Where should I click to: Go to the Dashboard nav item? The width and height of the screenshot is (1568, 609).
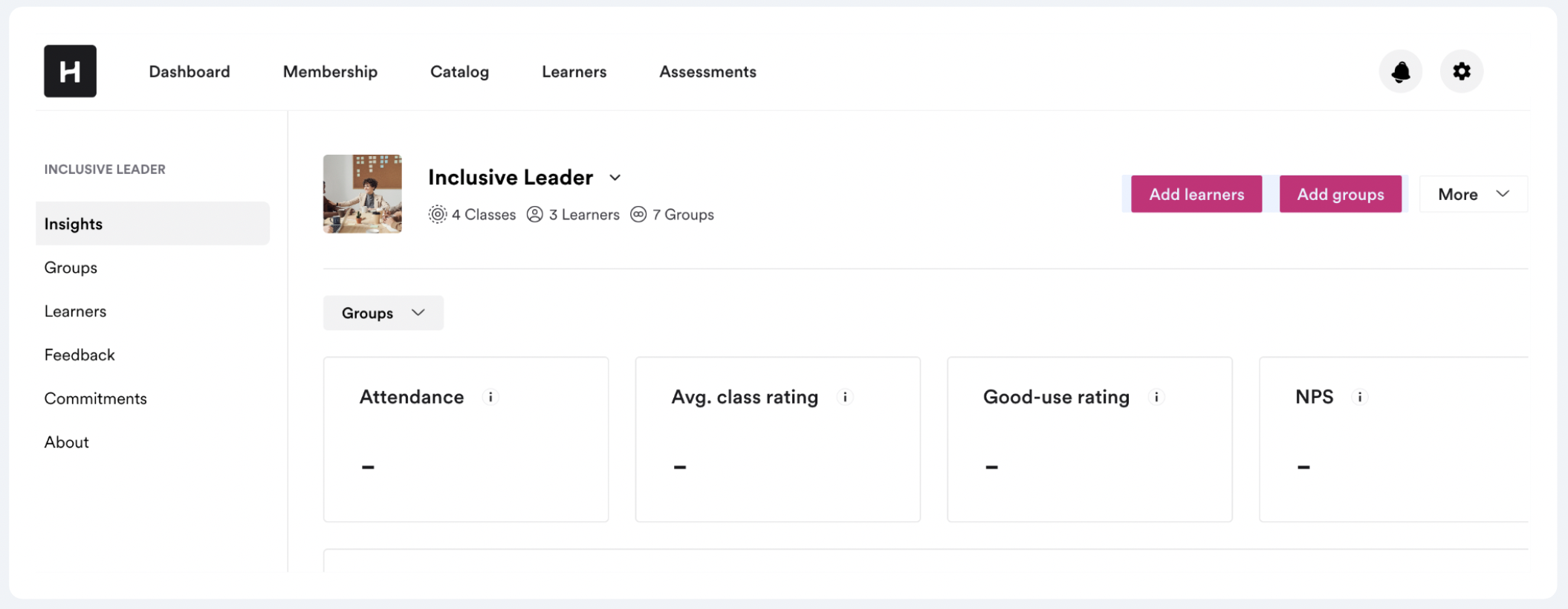coord(189,72)
